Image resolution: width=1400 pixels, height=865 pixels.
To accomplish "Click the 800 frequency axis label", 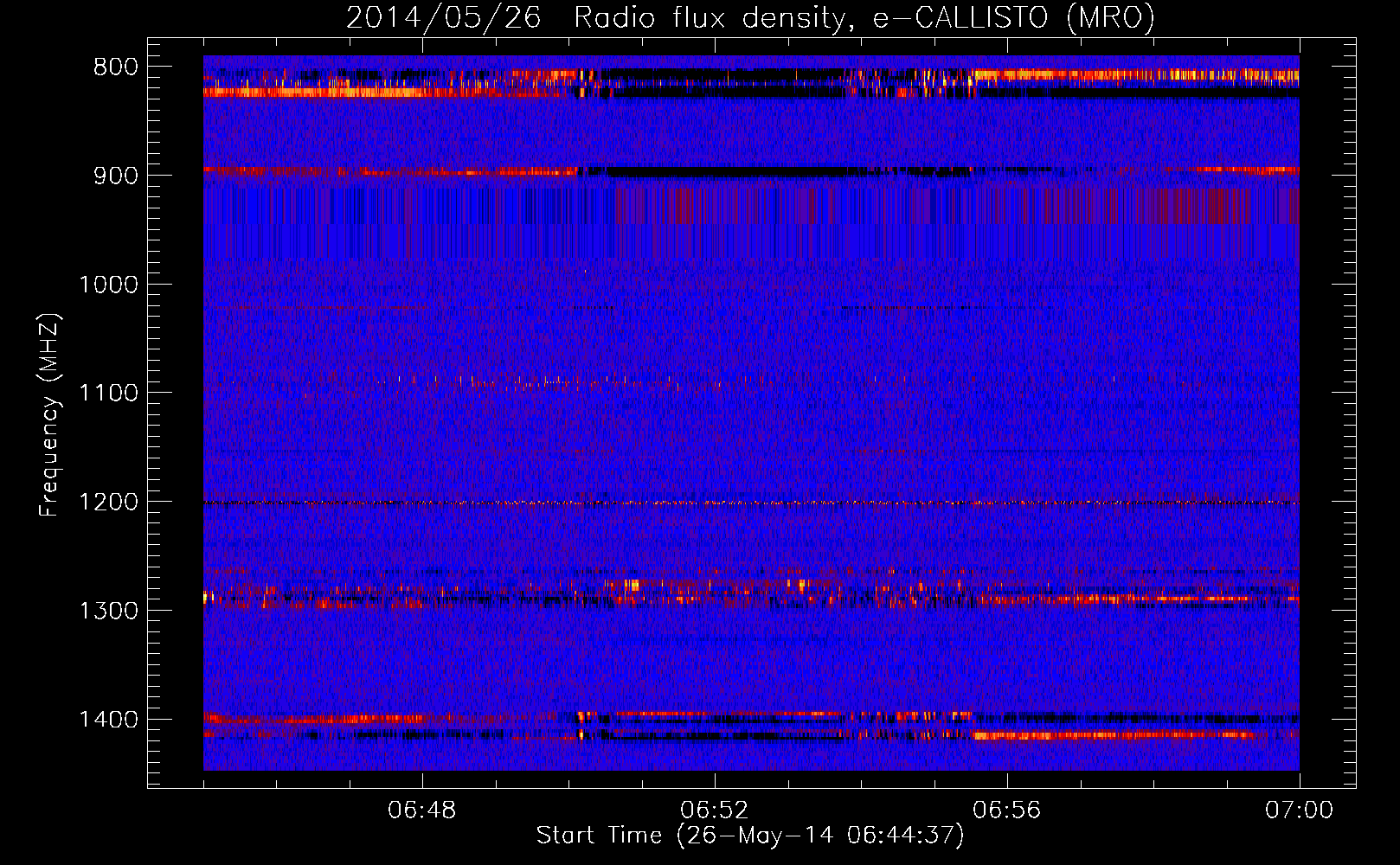I will pyautogui.click(x=116, y=67).
